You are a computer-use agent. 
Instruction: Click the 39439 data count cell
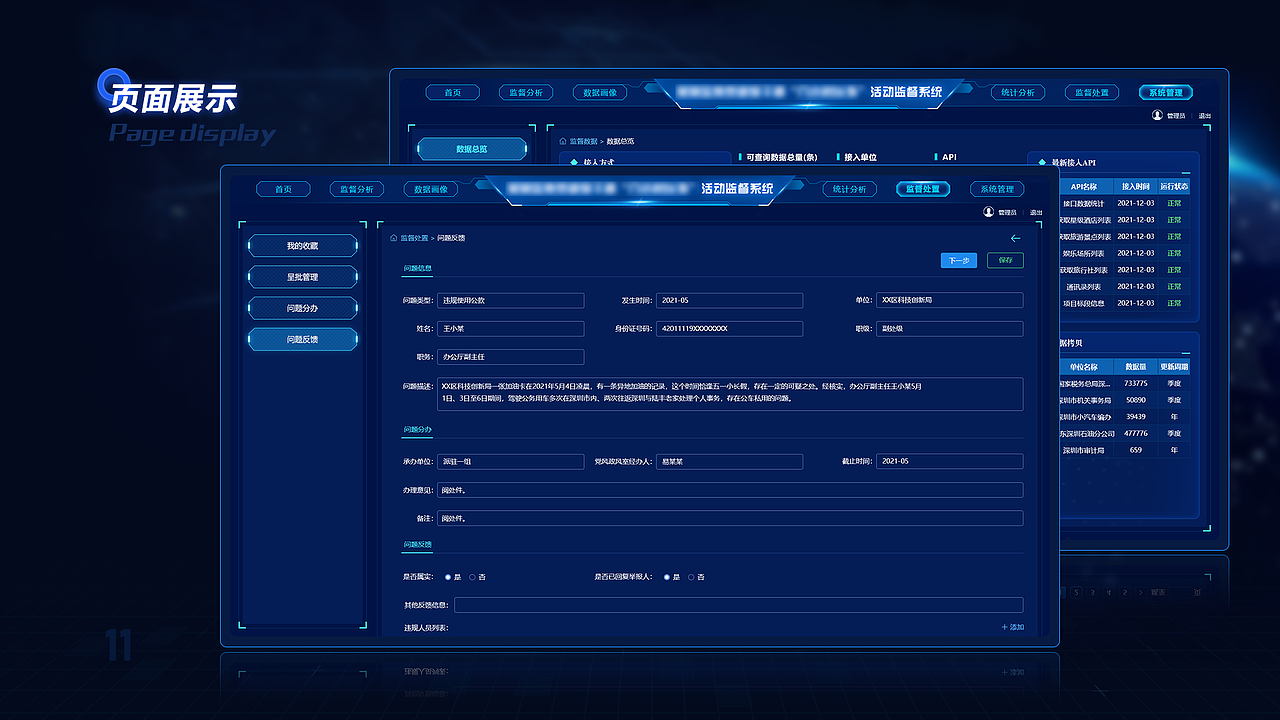tap(1135, 417)
